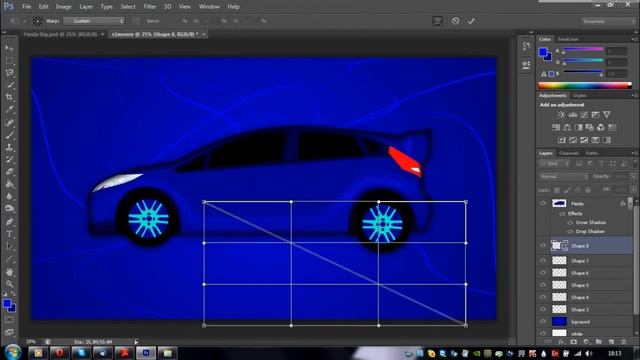Add a Brightness/Contrast adjustment

(x=562, y=115)
